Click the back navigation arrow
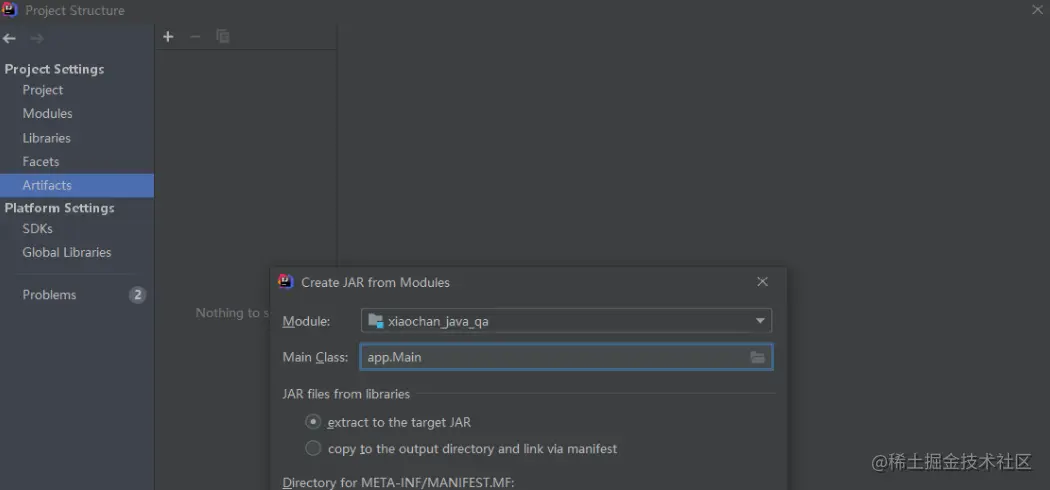 [x=9, y=39]
